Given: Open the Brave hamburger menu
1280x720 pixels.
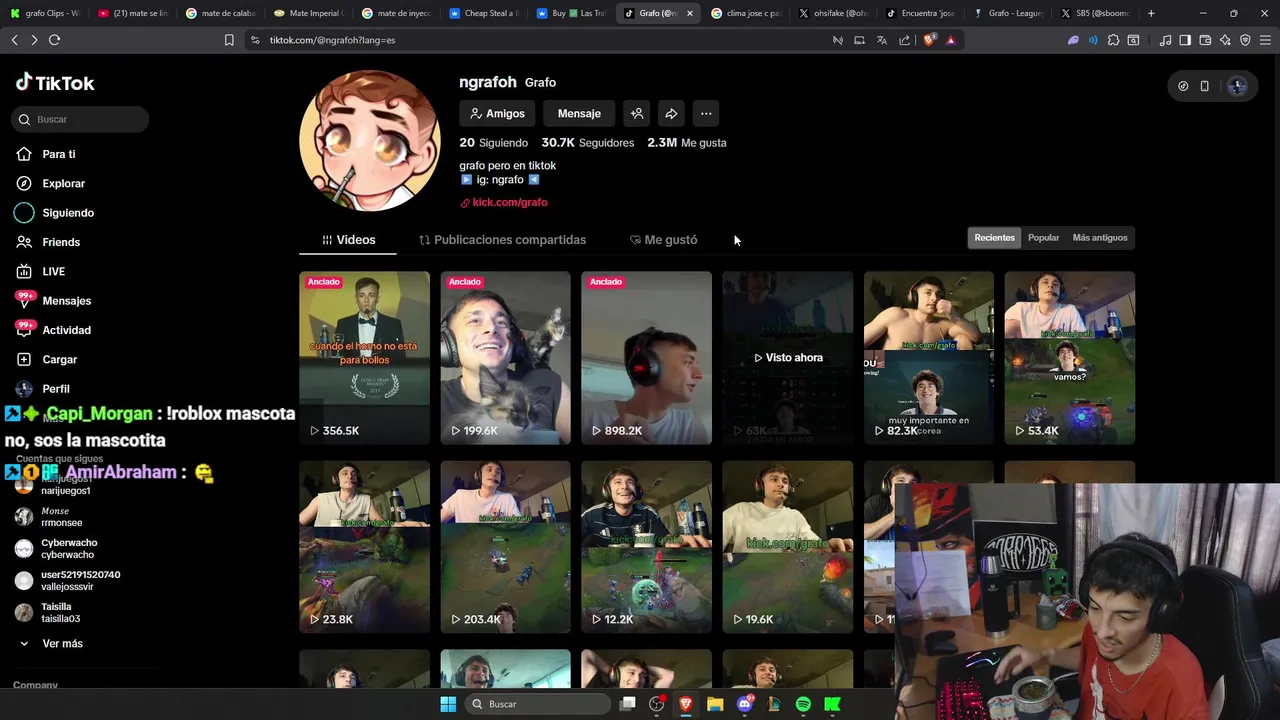Looking at the screenshot, I should (1265, 40).
